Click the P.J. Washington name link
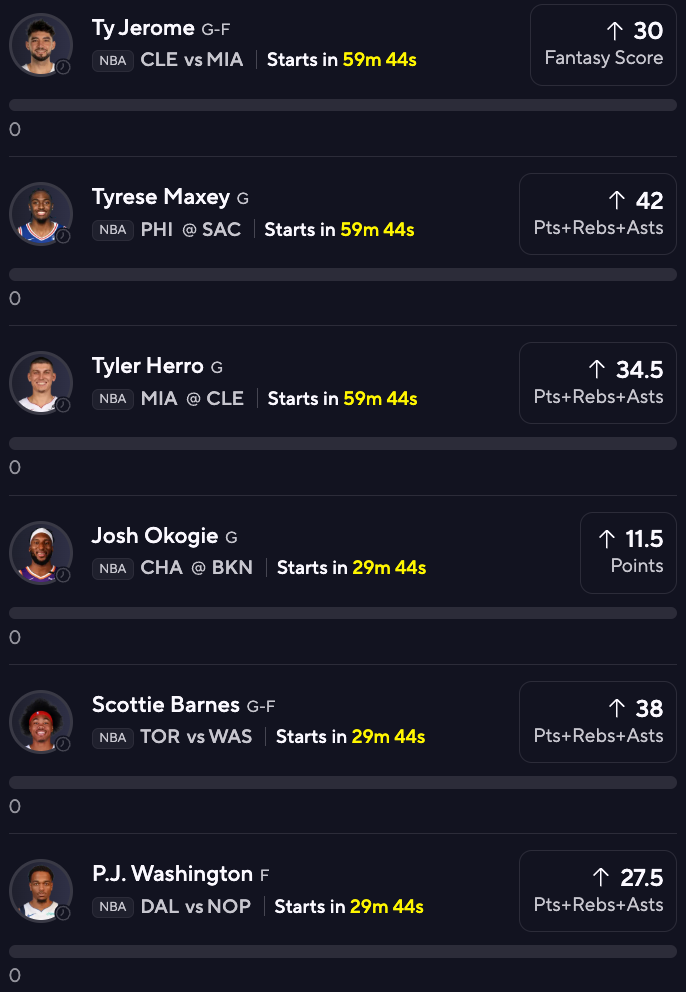 pos(173,874)
